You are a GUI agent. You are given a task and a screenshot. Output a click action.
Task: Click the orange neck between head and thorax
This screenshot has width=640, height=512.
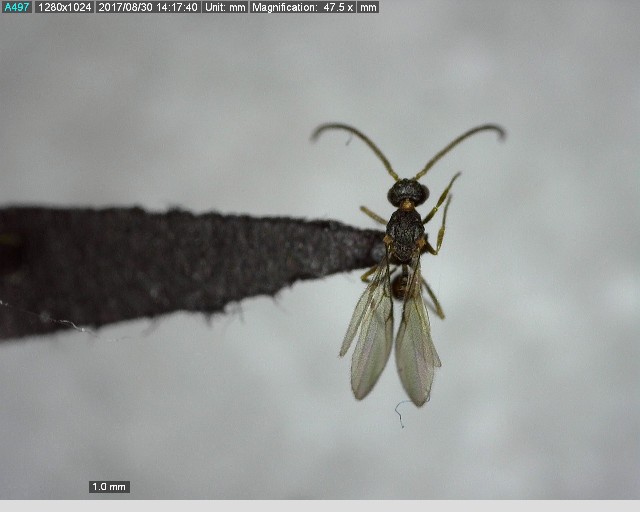[x=407, y=206]
